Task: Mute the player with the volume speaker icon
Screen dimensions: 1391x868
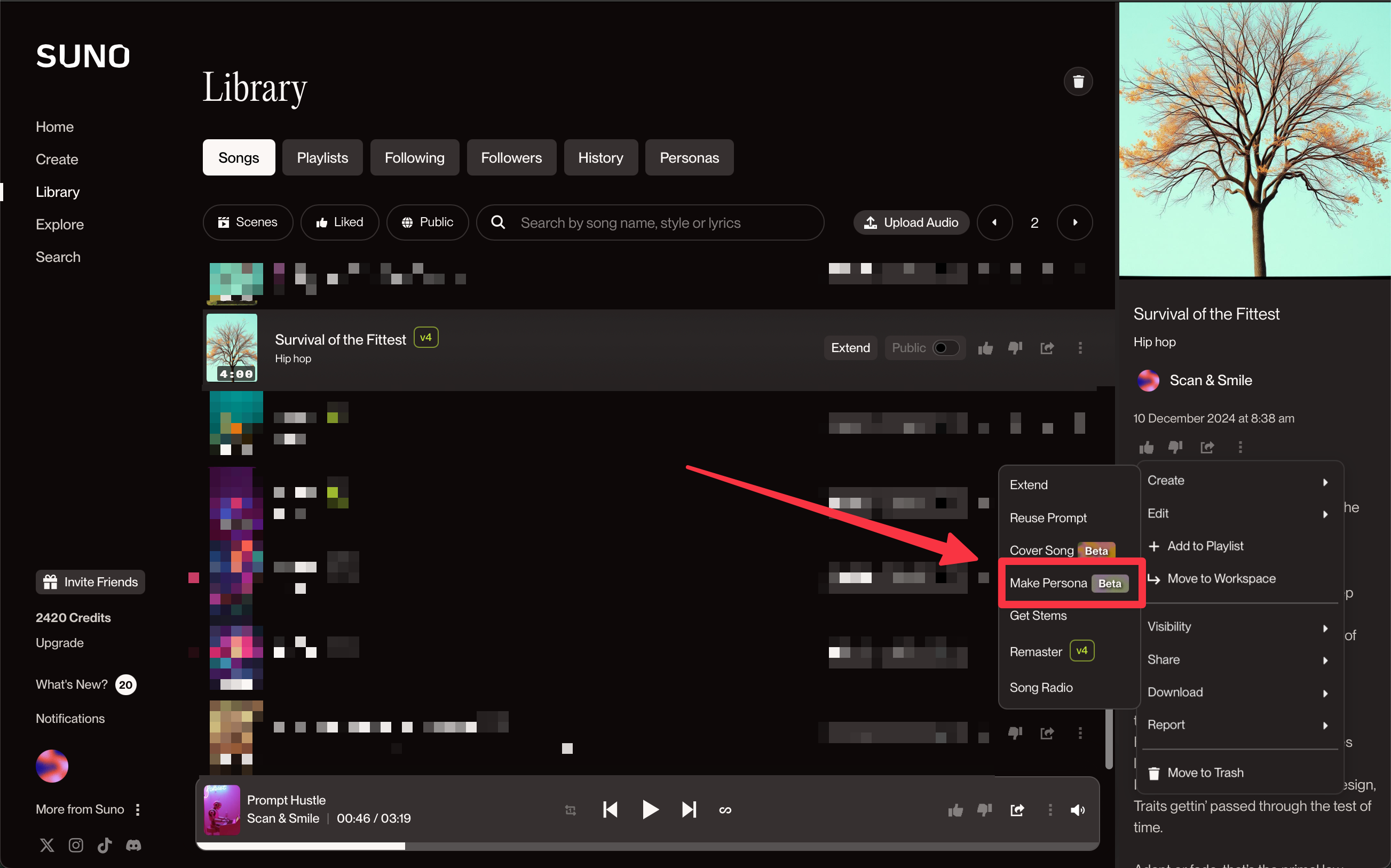Action: click(1078, 810)
